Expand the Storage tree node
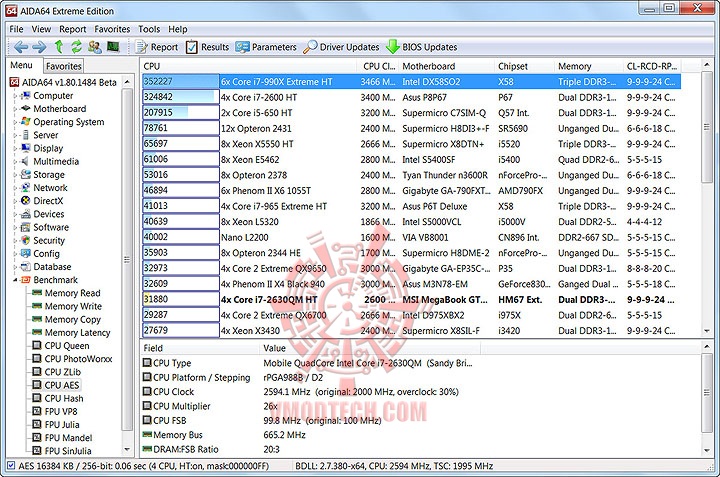This screenshot has height=477, width=720. click(x=15, y=175)
